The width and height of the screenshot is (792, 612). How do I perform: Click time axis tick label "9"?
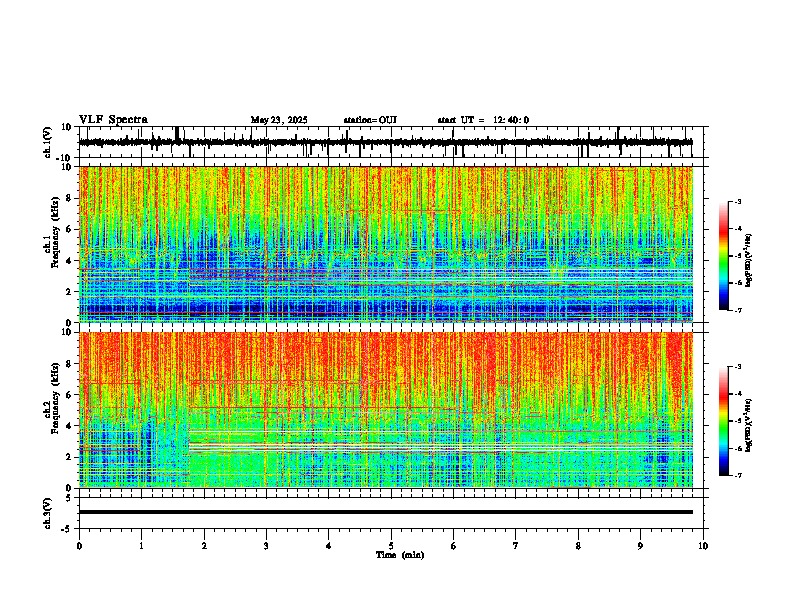pyautogui.click(x=640, y=546)
